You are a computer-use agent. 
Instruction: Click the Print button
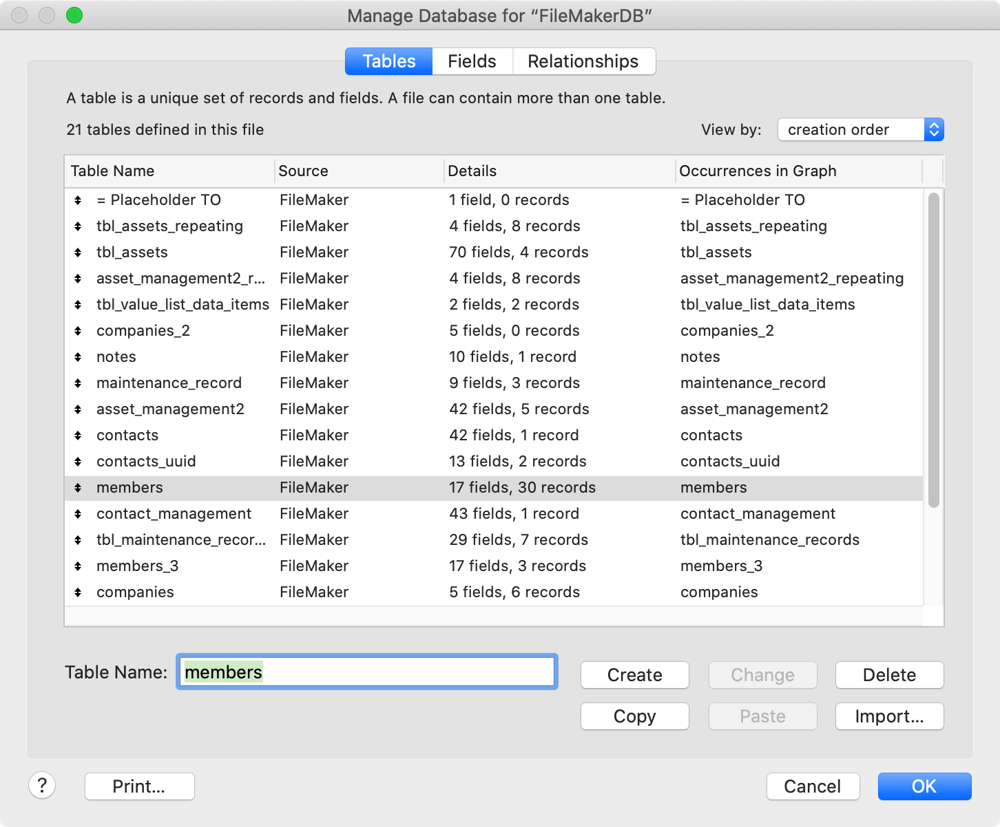coord(139,786)
